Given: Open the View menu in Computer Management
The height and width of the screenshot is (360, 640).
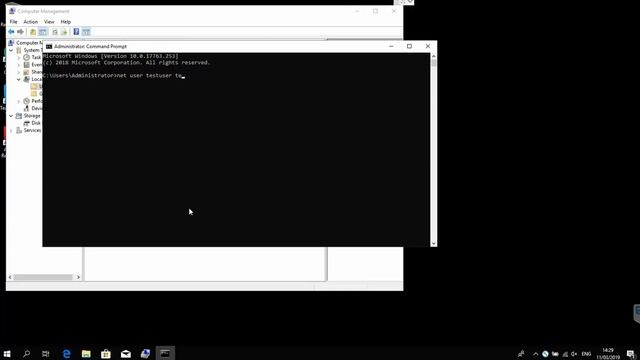Looking at the screenshot, I should click(x=49, y=22).
